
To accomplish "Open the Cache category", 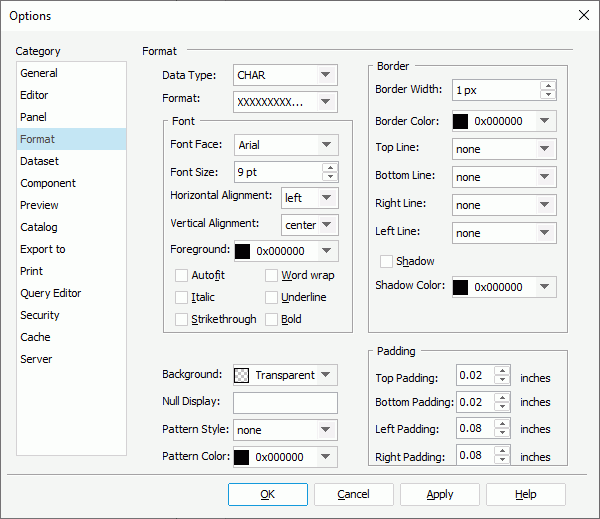I will tap(71, 337).
